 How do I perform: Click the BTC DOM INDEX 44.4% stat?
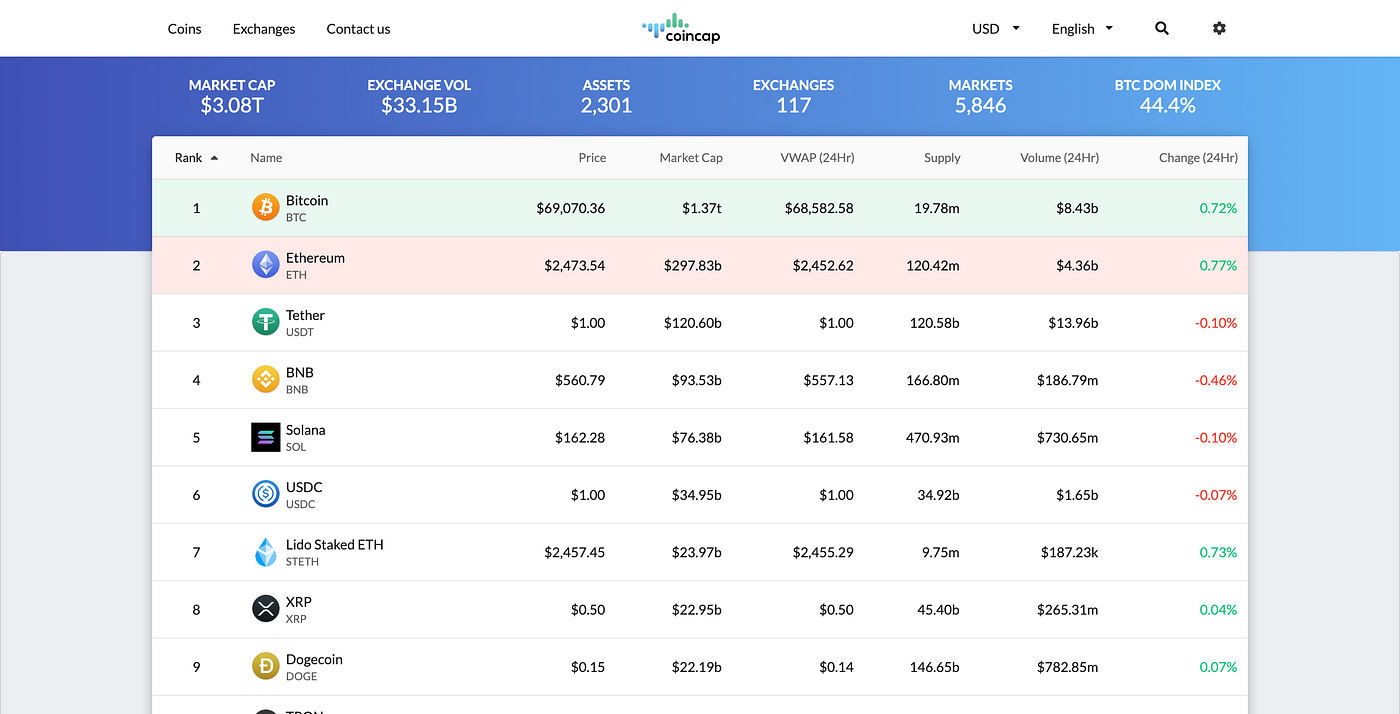tap(1168, 96)
